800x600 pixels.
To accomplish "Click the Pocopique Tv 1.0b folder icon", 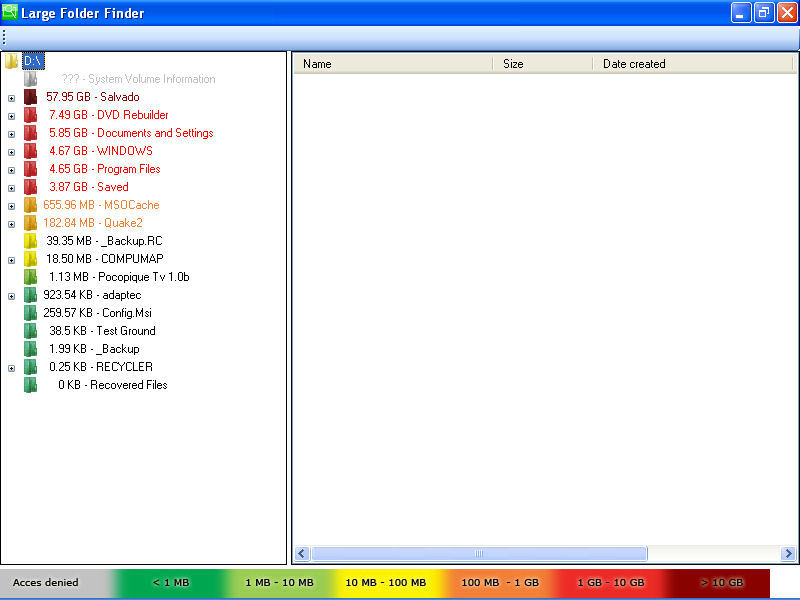I will pyautogui.click(x=31, y=277).
